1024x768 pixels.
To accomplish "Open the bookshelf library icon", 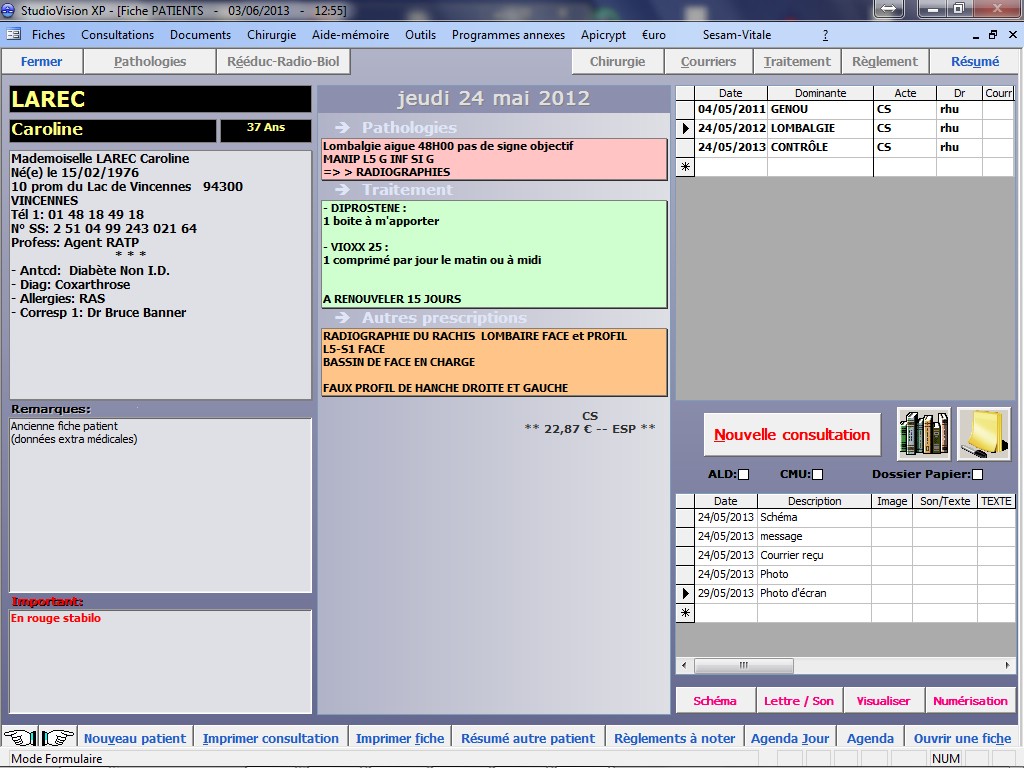I will point(923,434).
